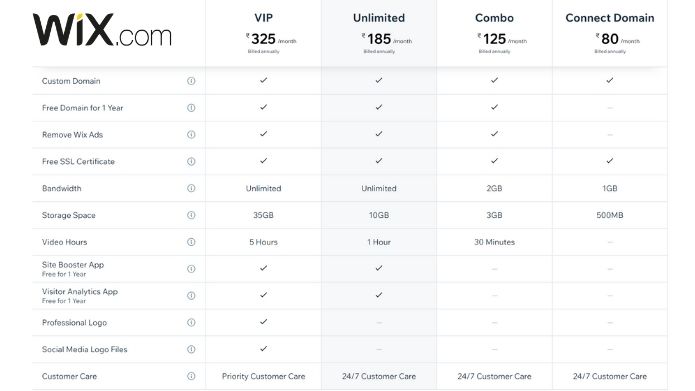Click info icon next to Video Hours
The width and height of the screenshot is (695, 391).
pos(191,242)
